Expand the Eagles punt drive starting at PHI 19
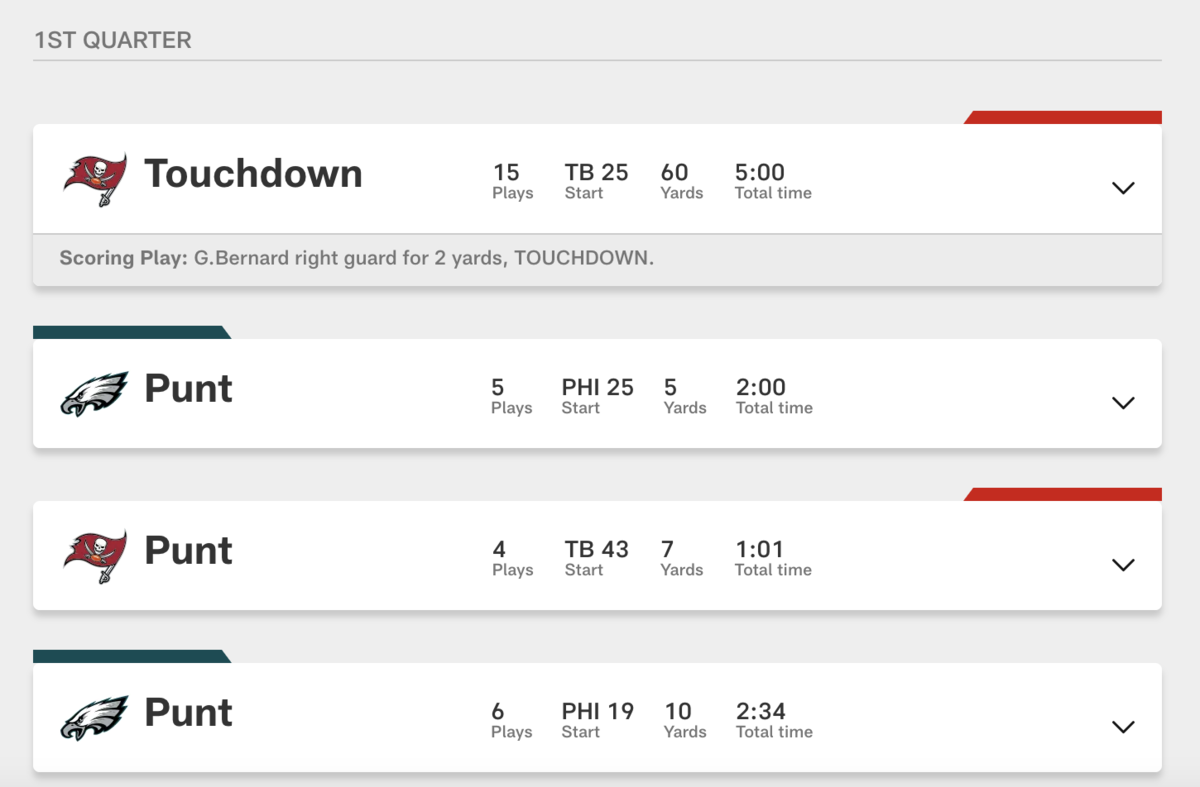This screenshot has height=787, width=1200. pos(1123,727)
